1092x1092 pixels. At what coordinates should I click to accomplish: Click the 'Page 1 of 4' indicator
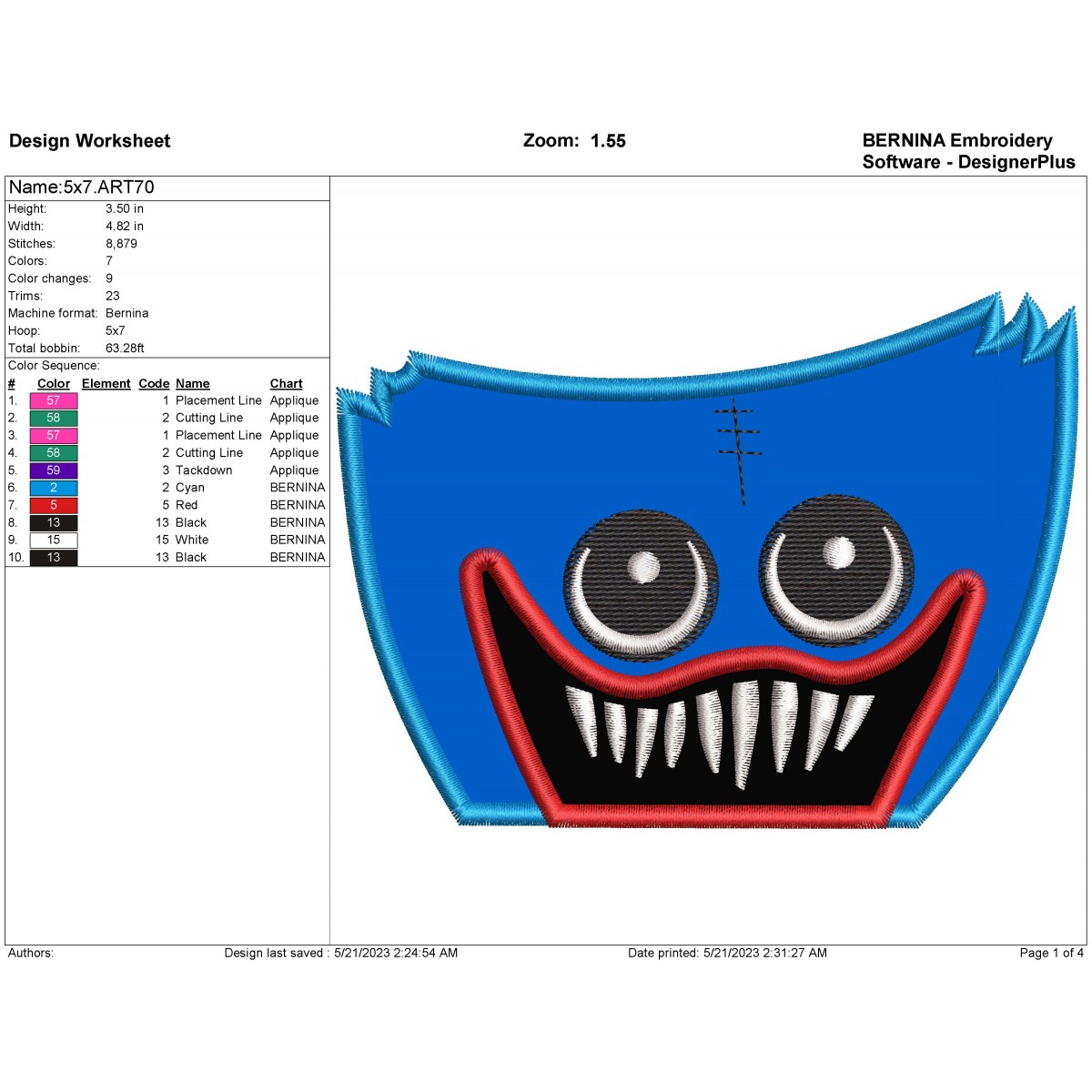click(x=1051, y=953)
